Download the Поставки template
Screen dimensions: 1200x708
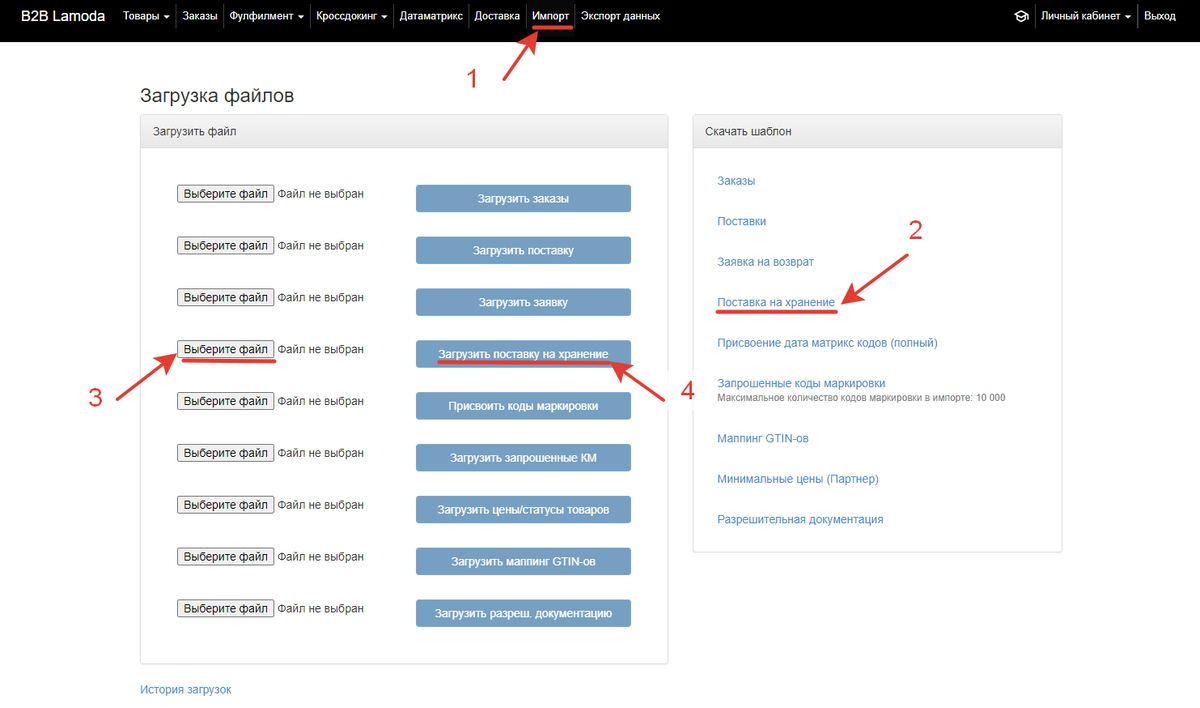(x=742, y=221)
